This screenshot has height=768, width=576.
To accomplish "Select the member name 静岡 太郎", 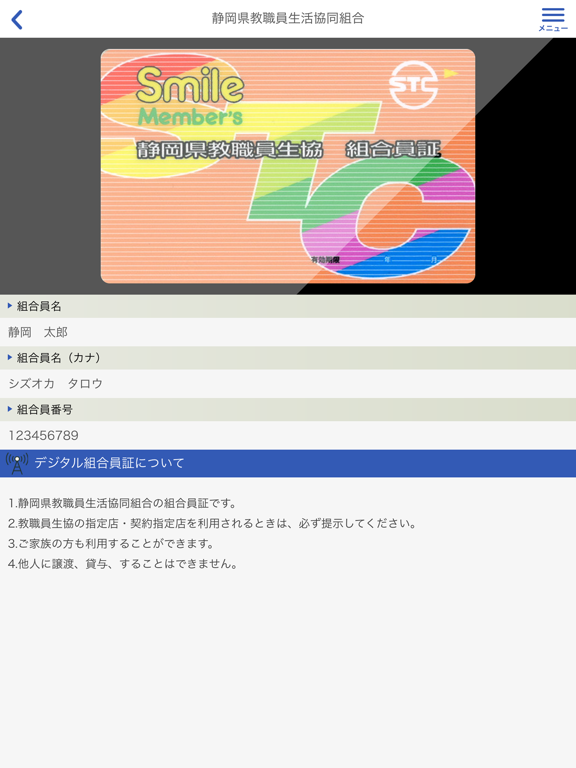I will pyautogui.click(x=38, y=333).
